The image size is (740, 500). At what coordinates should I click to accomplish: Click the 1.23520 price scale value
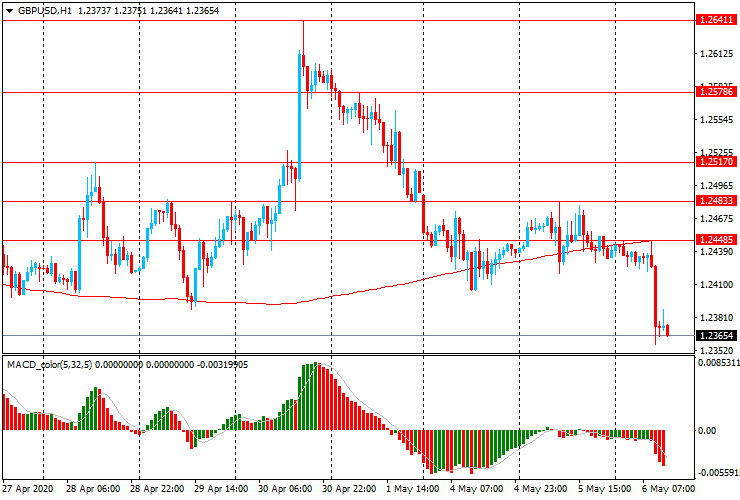click(716, 351)
